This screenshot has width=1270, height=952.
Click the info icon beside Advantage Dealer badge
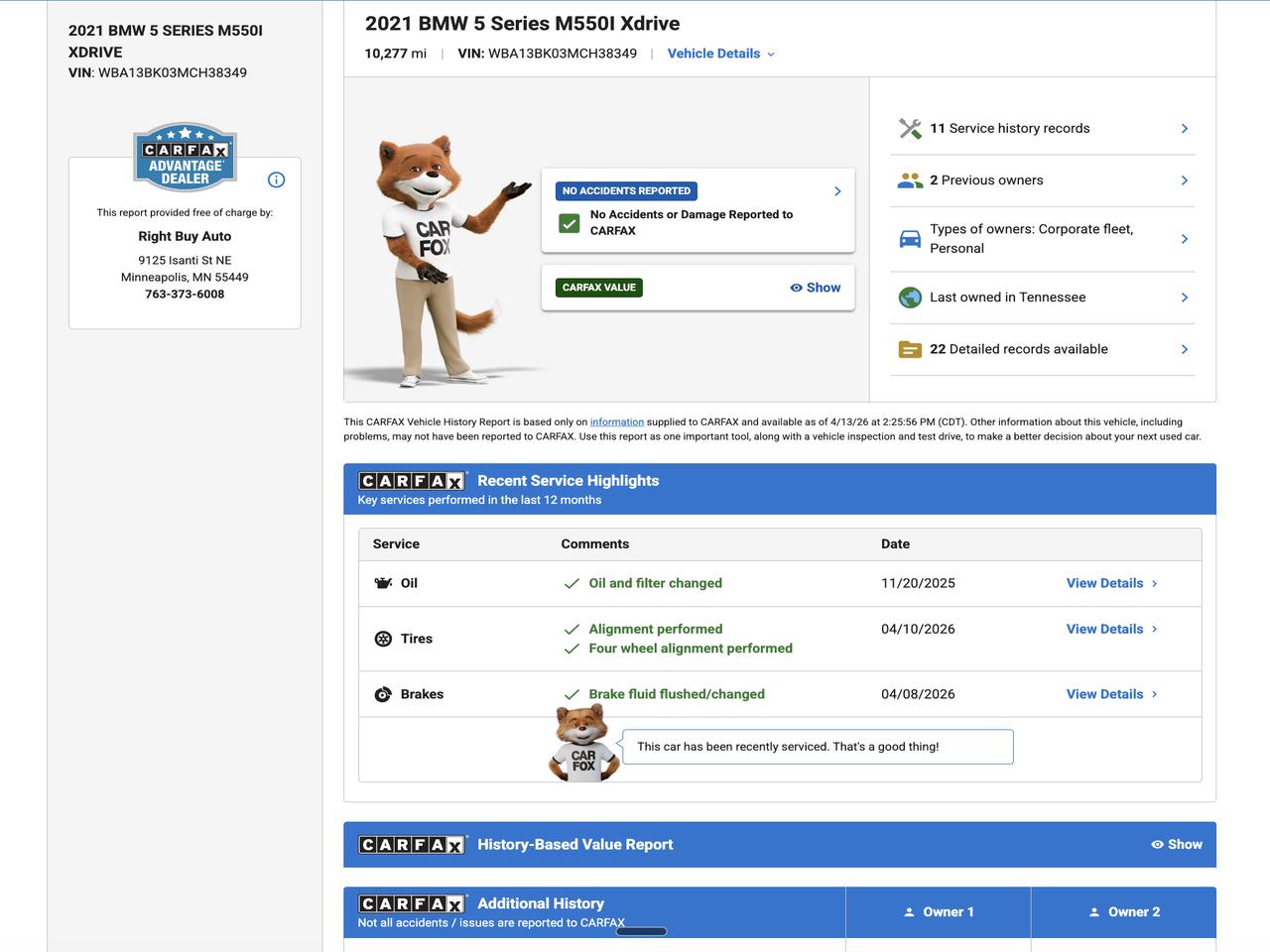point(276,179)
